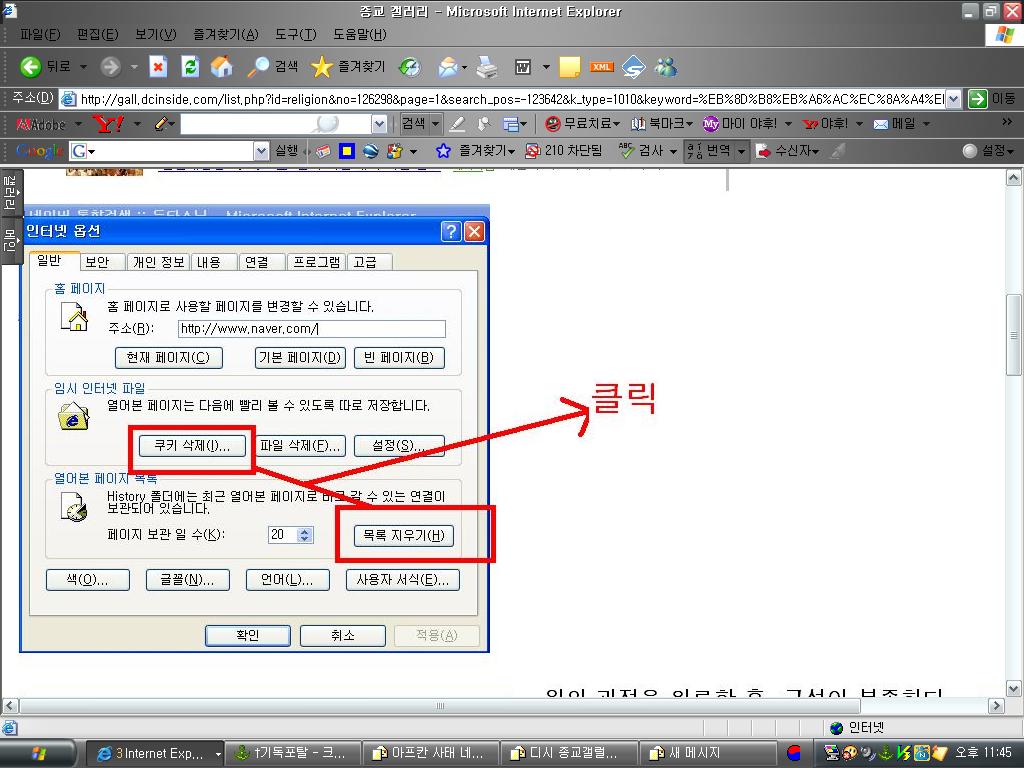1024x768 pixels.
Task: Expand the back button history dropdown arrow
Action: click(83, 67)
